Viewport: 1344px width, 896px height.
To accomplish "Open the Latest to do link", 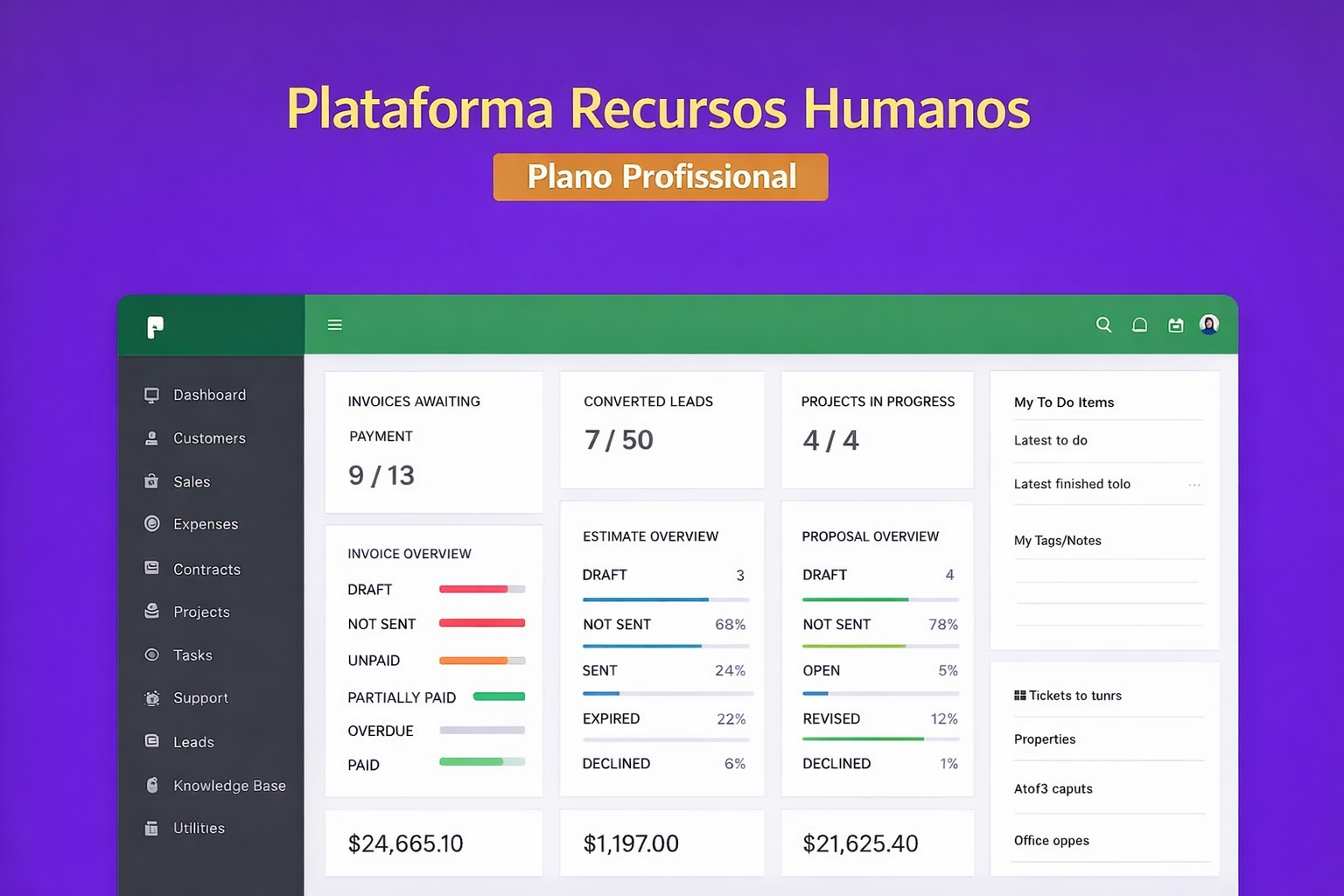I will coord(1051,440).
